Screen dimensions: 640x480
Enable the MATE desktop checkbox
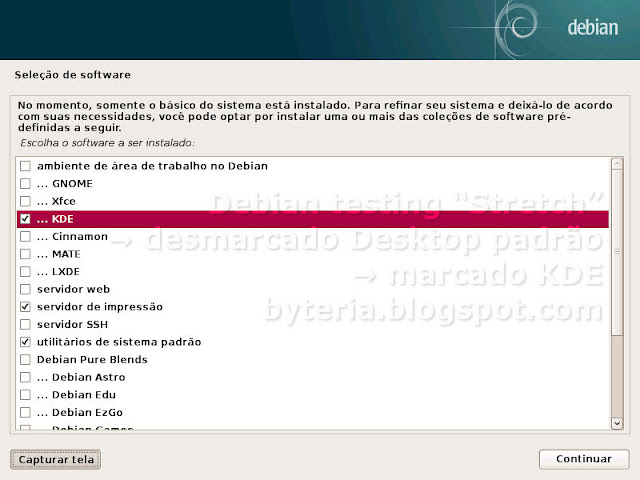tap(25, 254)
